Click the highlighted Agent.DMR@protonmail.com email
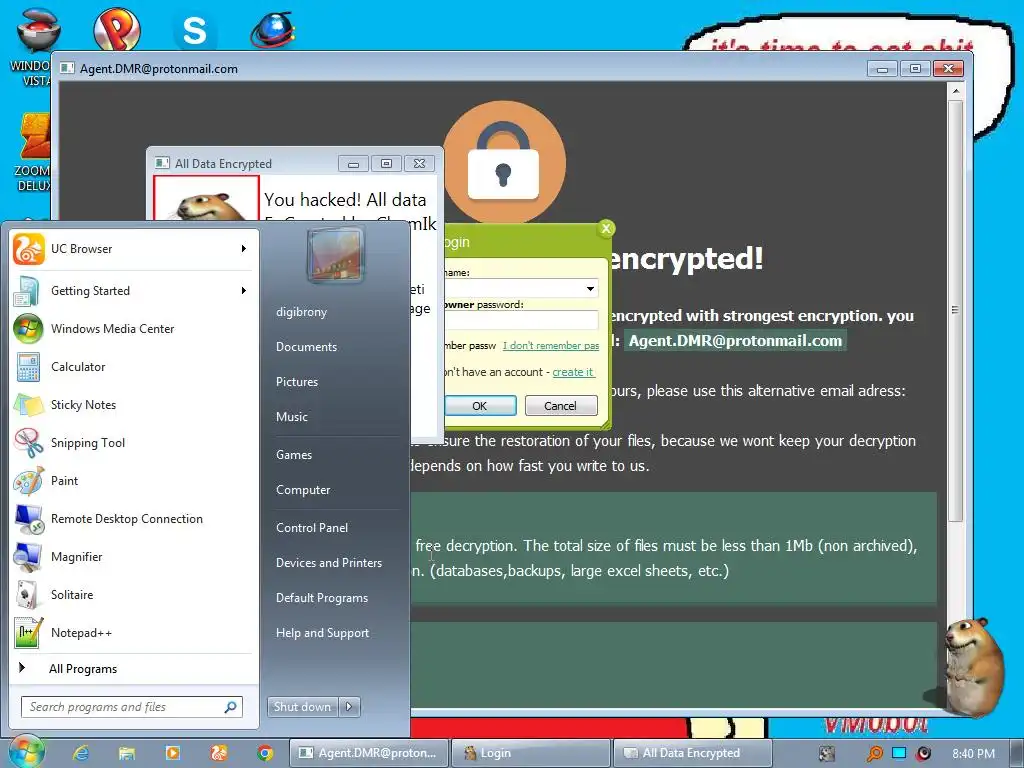The image size is (1024, 768). [735, 341]
